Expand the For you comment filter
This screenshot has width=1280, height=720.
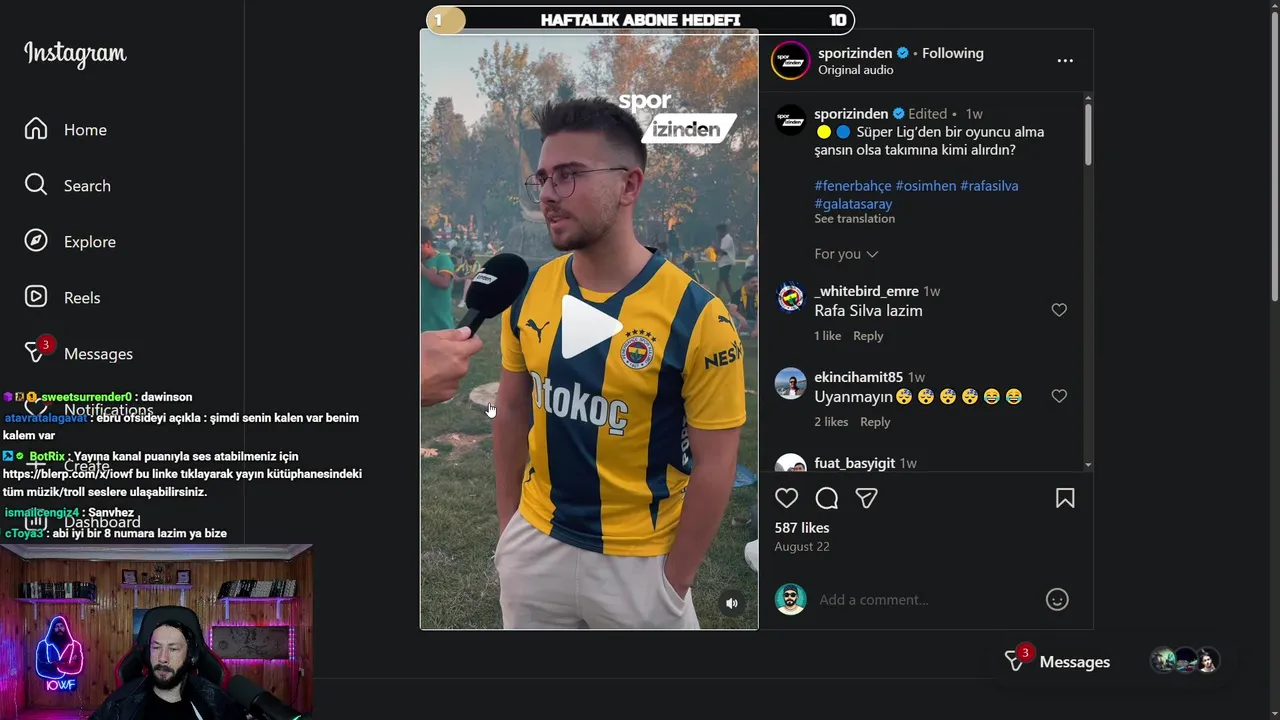tap(846, 254)
